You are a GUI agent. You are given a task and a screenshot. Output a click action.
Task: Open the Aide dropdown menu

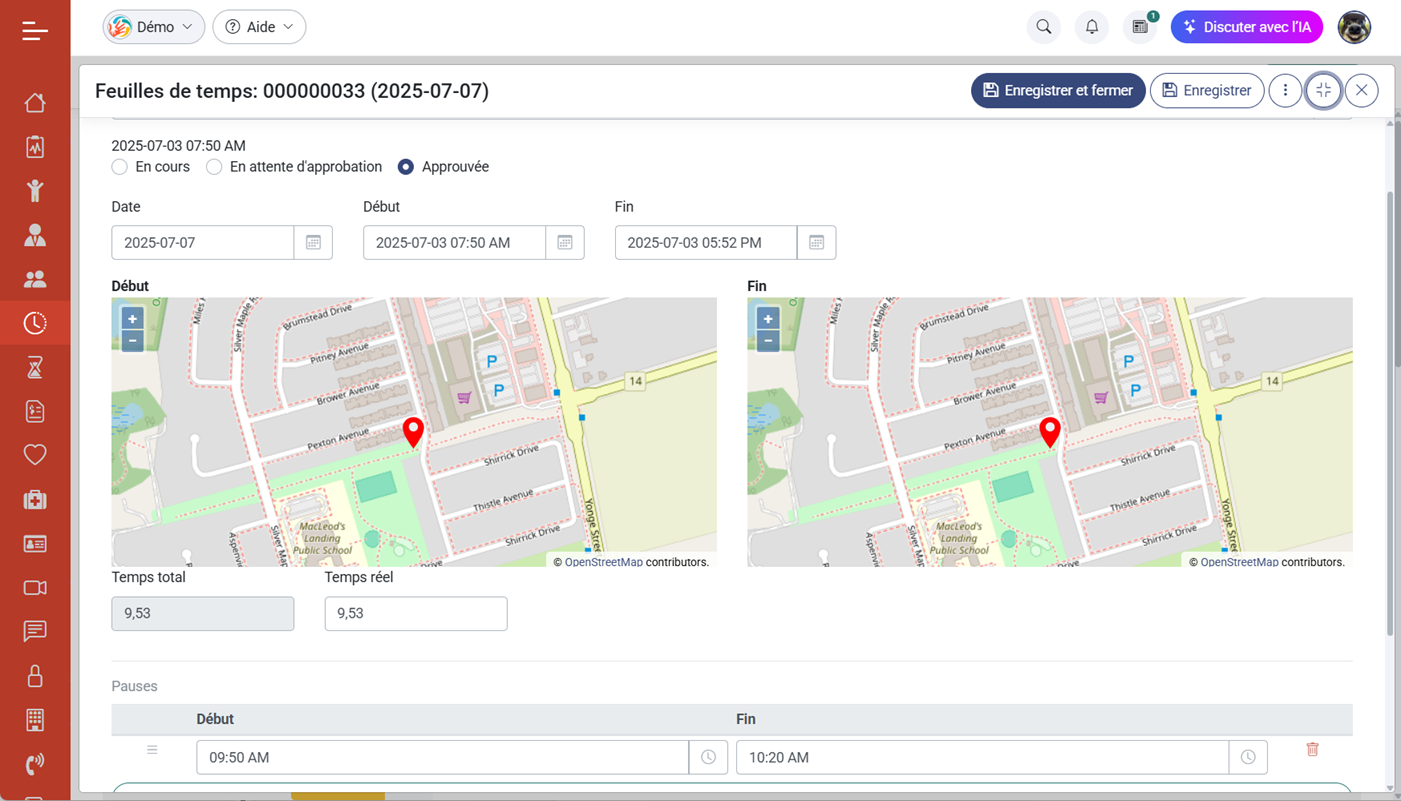click(259, 27)
